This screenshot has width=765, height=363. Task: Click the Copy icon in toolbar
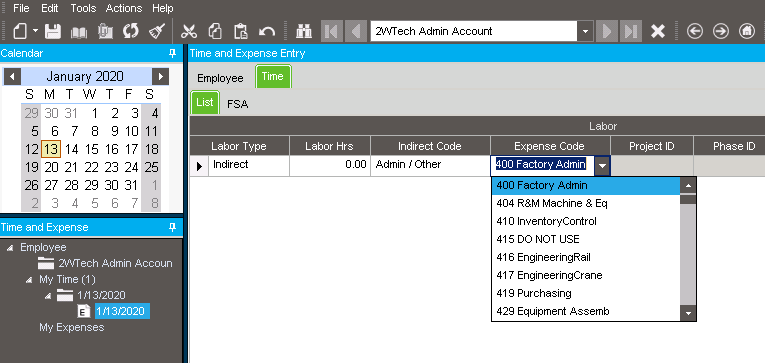pyautogui.click(x=215, y=32)
